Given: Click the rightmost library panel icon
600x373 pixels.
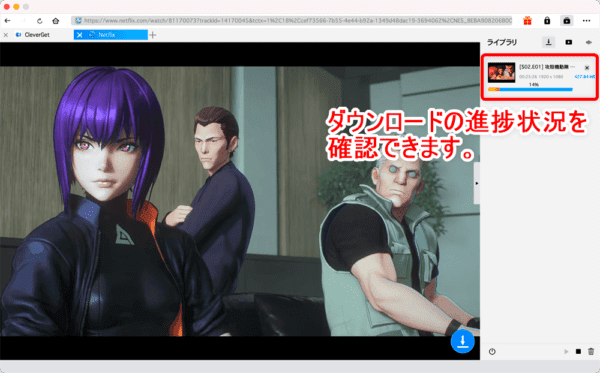Looking at the screenshot, I should click(589, 42).
